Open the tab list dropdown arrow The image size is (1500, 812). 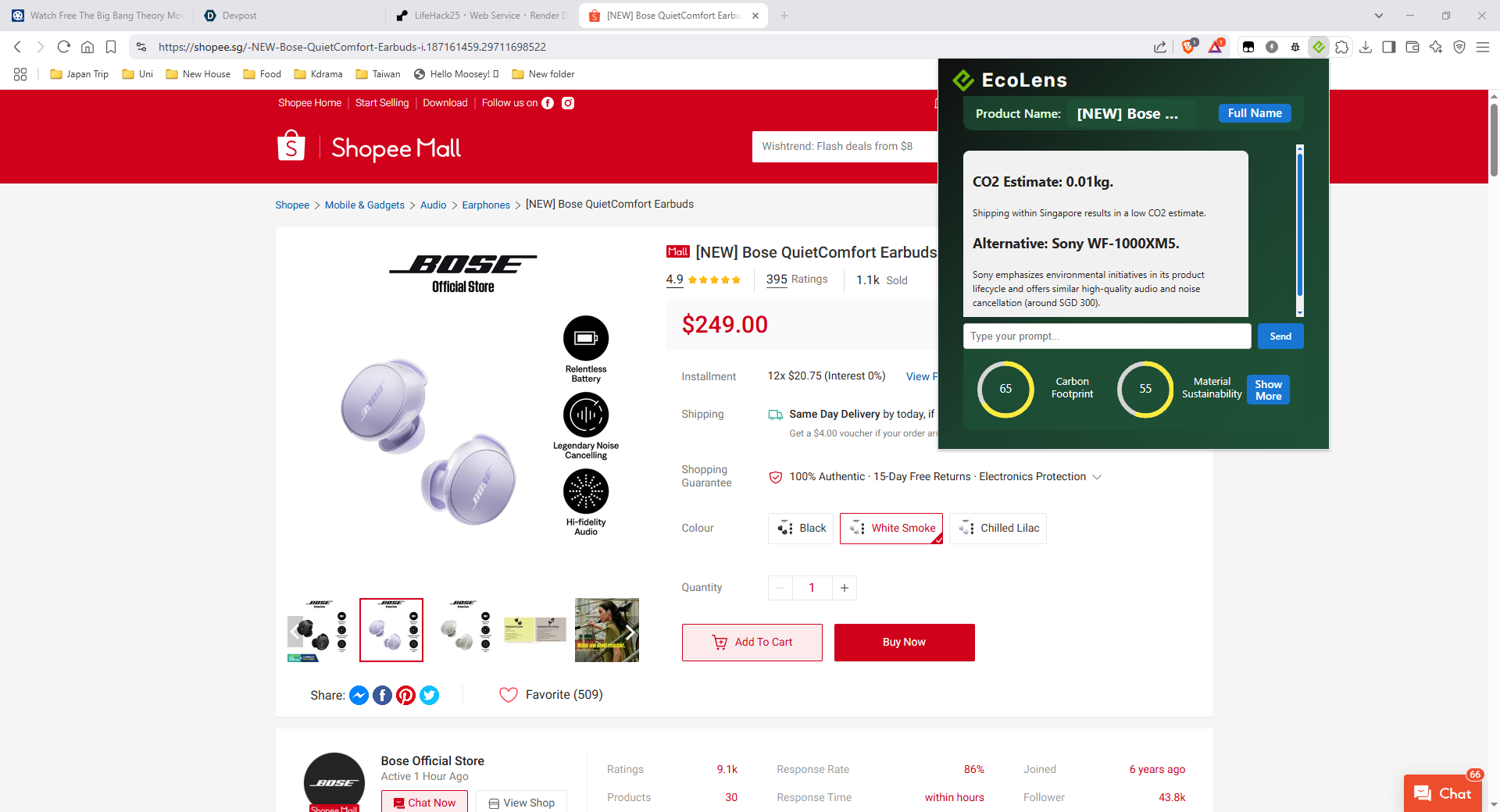coord(1379,16)
